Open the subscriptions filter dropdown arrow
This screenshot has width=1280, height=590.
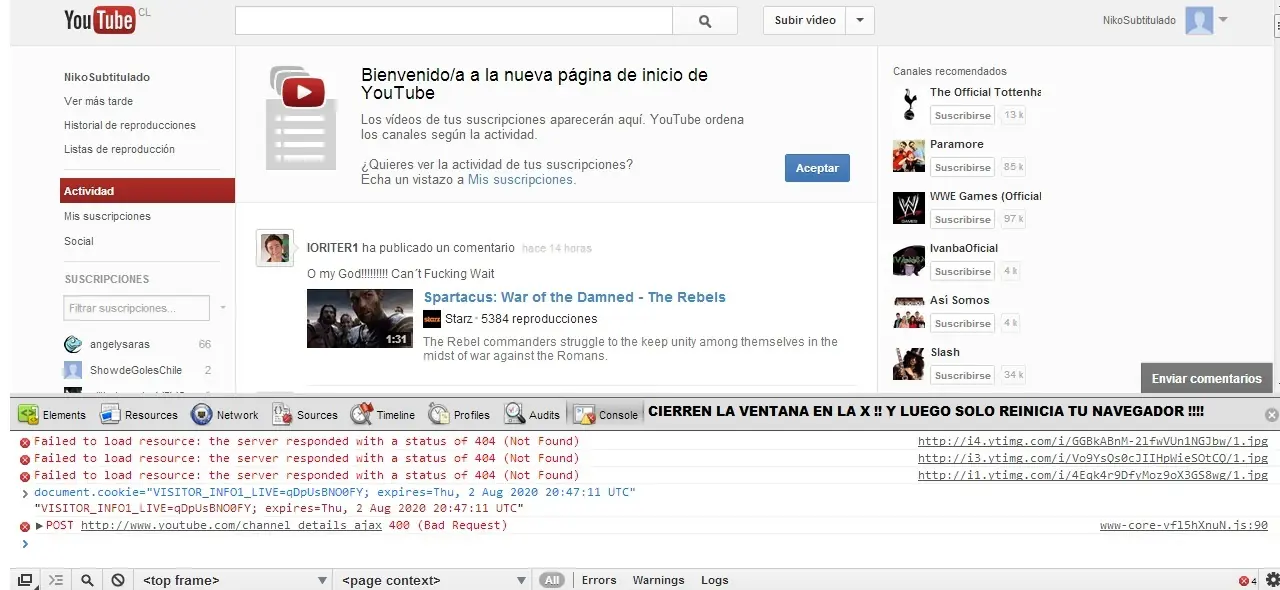click(x=223, y=308)
